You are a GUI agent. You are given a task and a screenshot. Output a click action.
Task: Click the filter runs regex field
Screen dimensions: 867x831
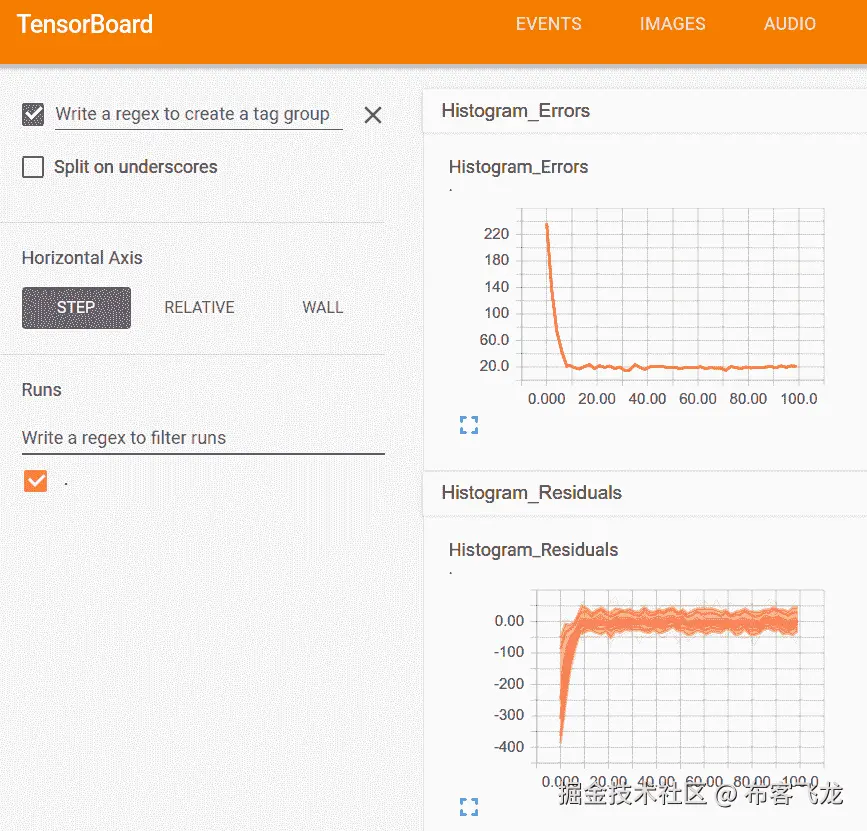pyautogui.click(x=203, y=438)
